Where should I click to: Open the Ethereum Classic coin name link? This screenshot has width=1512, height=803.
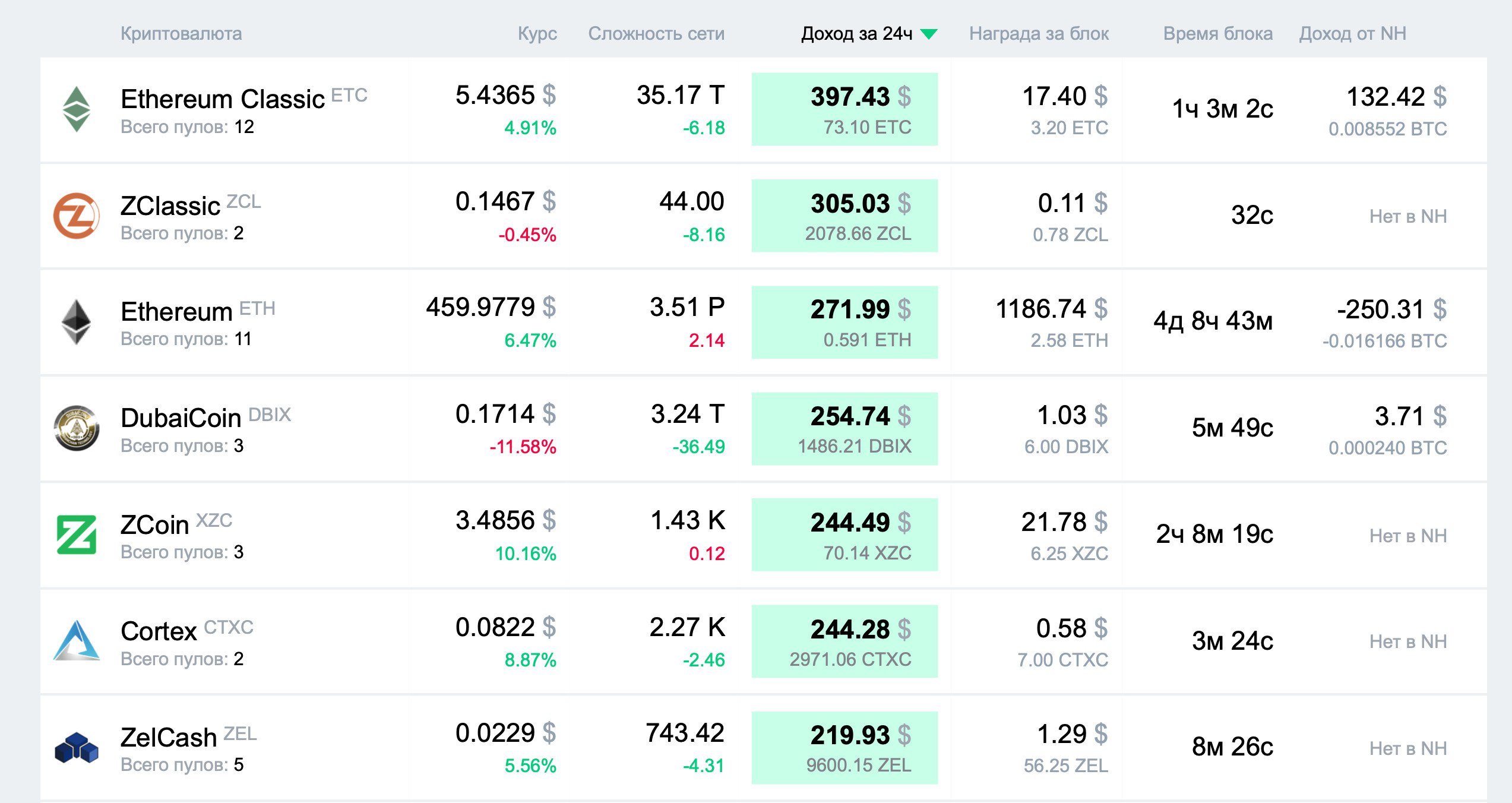223,99
